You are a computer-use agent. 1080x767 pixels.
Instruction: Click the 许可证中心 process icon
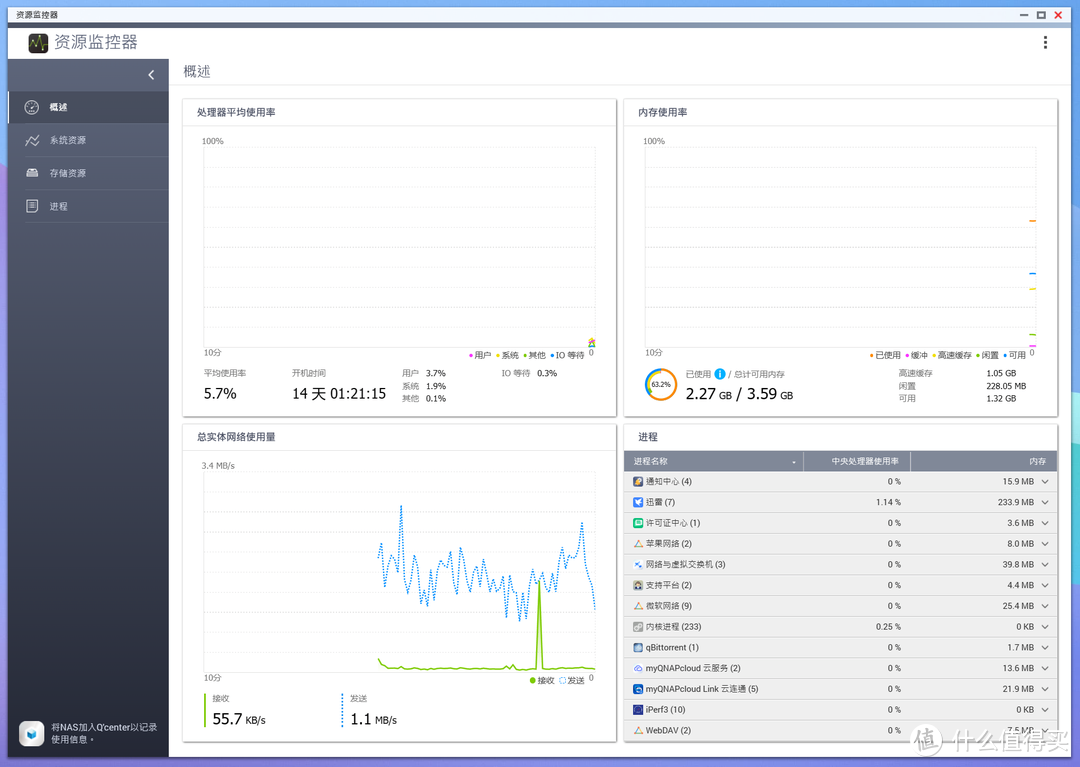638,523
